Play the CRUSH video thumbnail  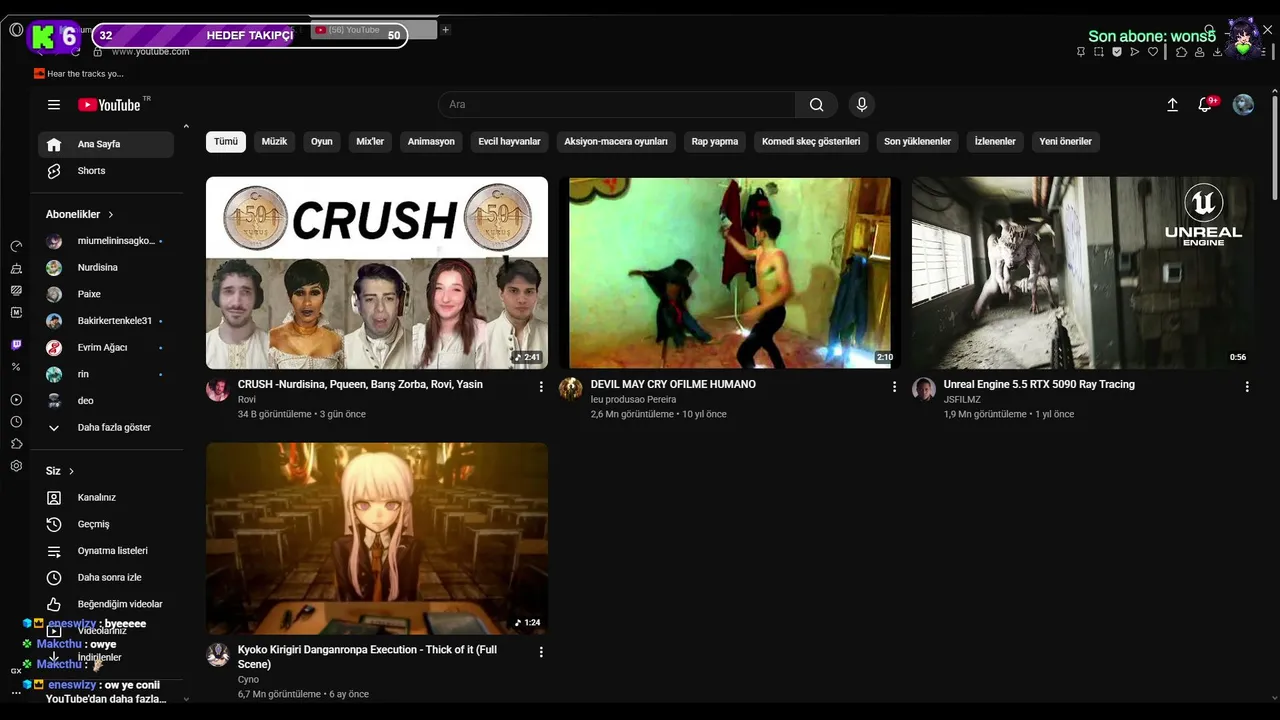377,273
